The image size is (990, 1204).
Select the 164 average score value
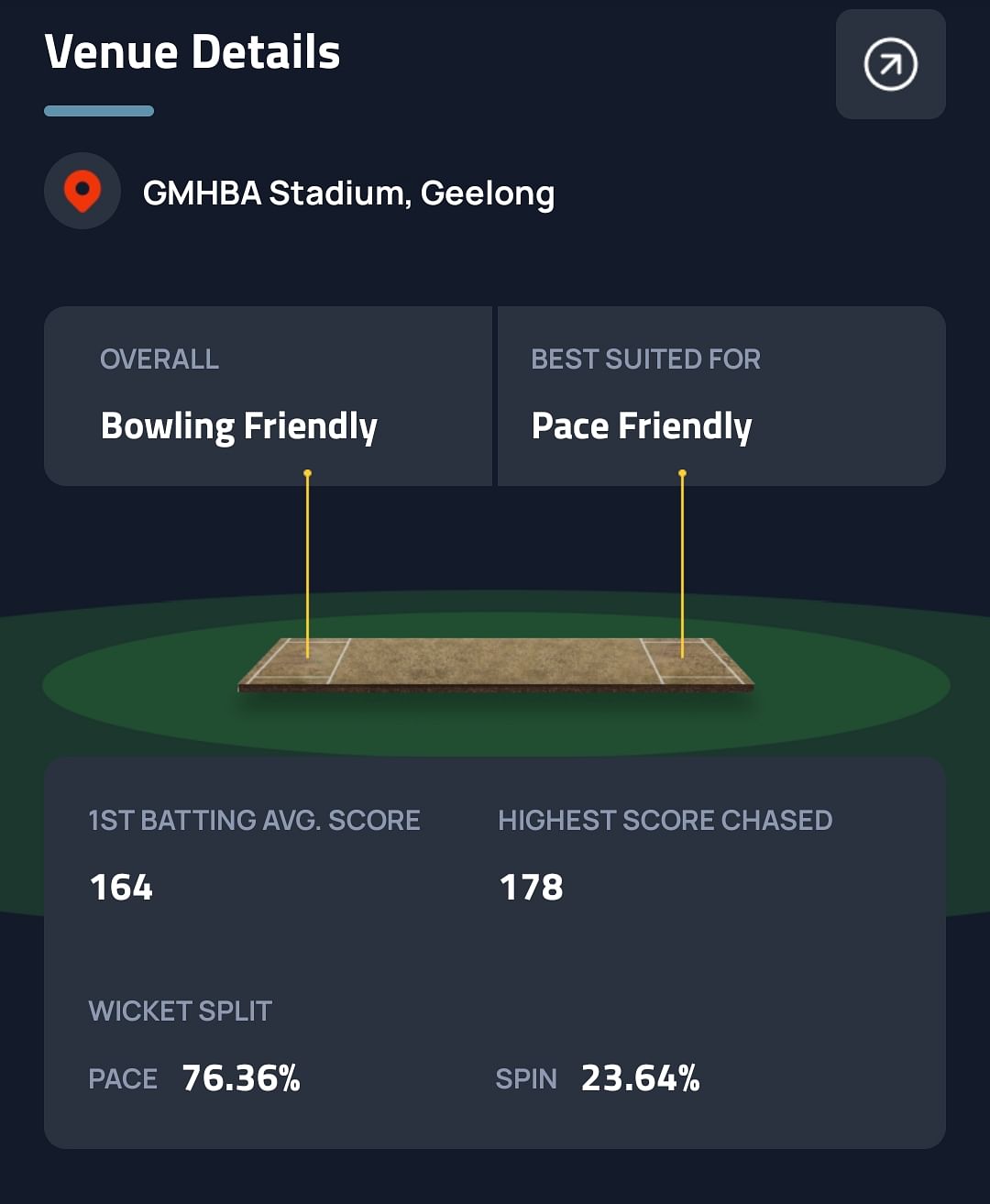click(121, 887)
